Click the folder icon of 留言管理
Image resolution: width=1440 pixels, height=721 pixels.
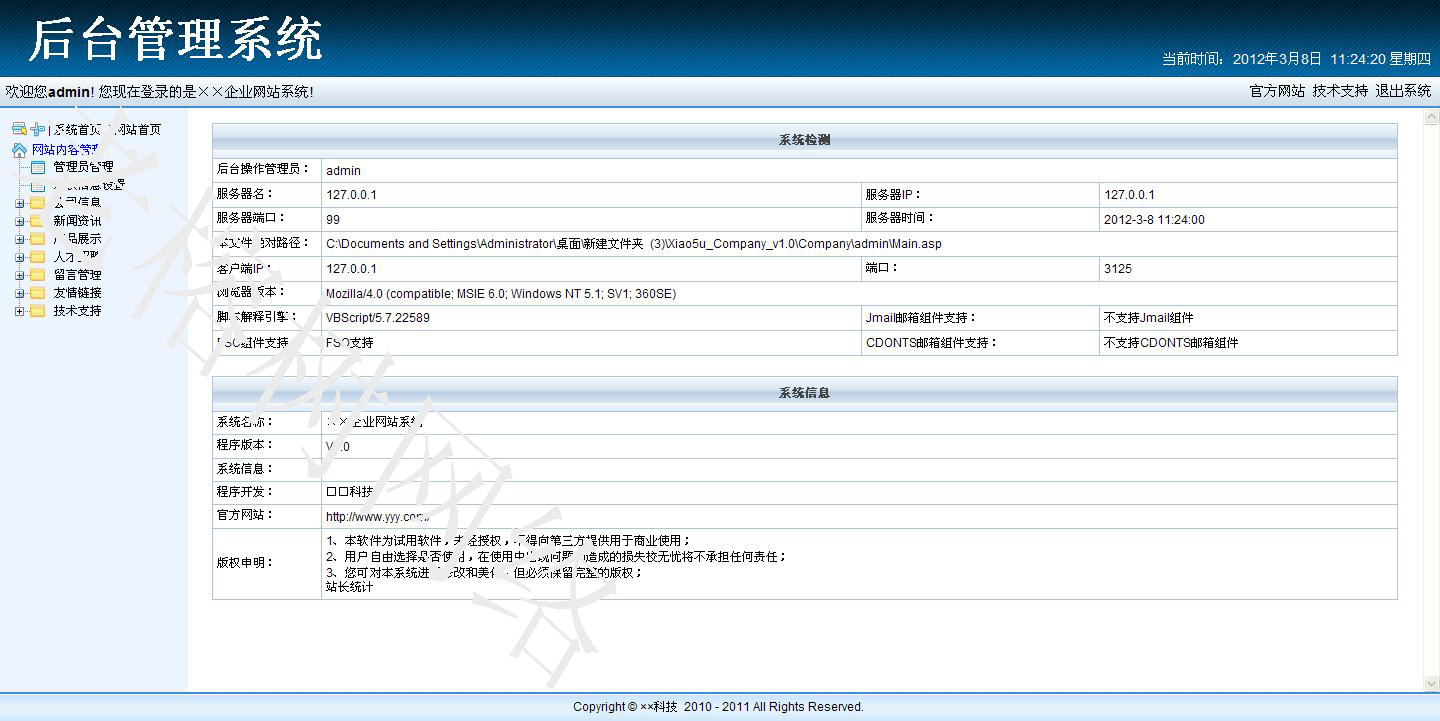pos(37,275)
